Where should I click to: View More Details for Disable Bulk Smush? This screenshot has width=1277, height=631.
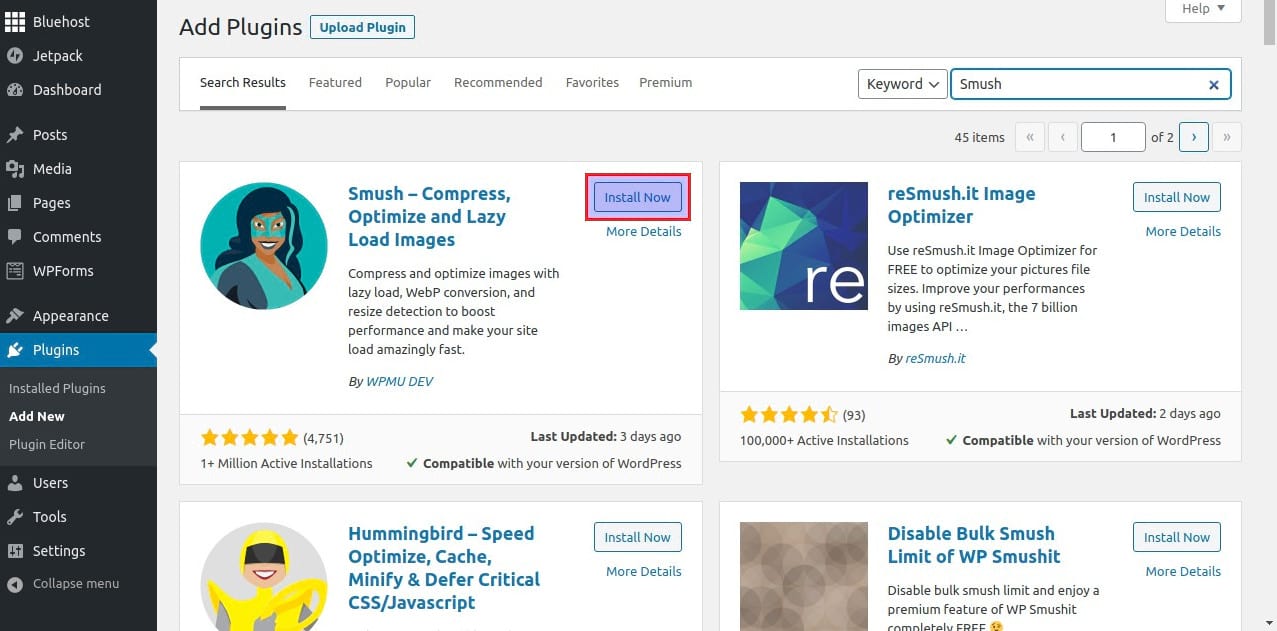tap(1183, 571)
